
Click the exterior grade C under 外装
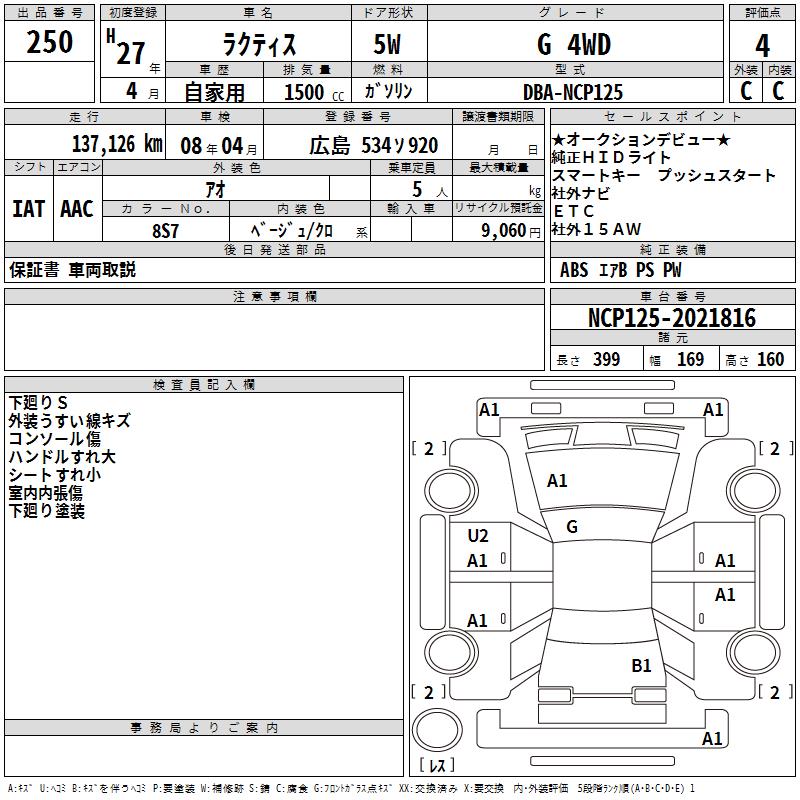coord(746,91)
